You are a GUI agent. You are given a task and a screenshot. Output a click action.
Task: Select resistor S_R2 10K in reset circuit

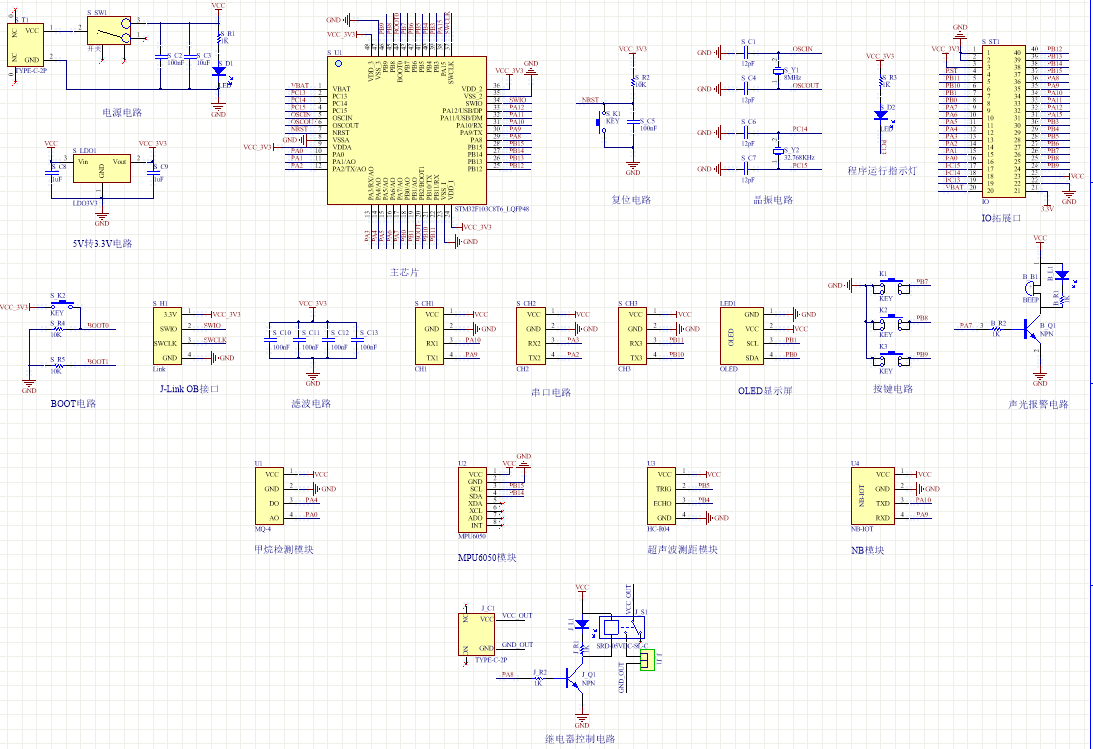[633, 82]
